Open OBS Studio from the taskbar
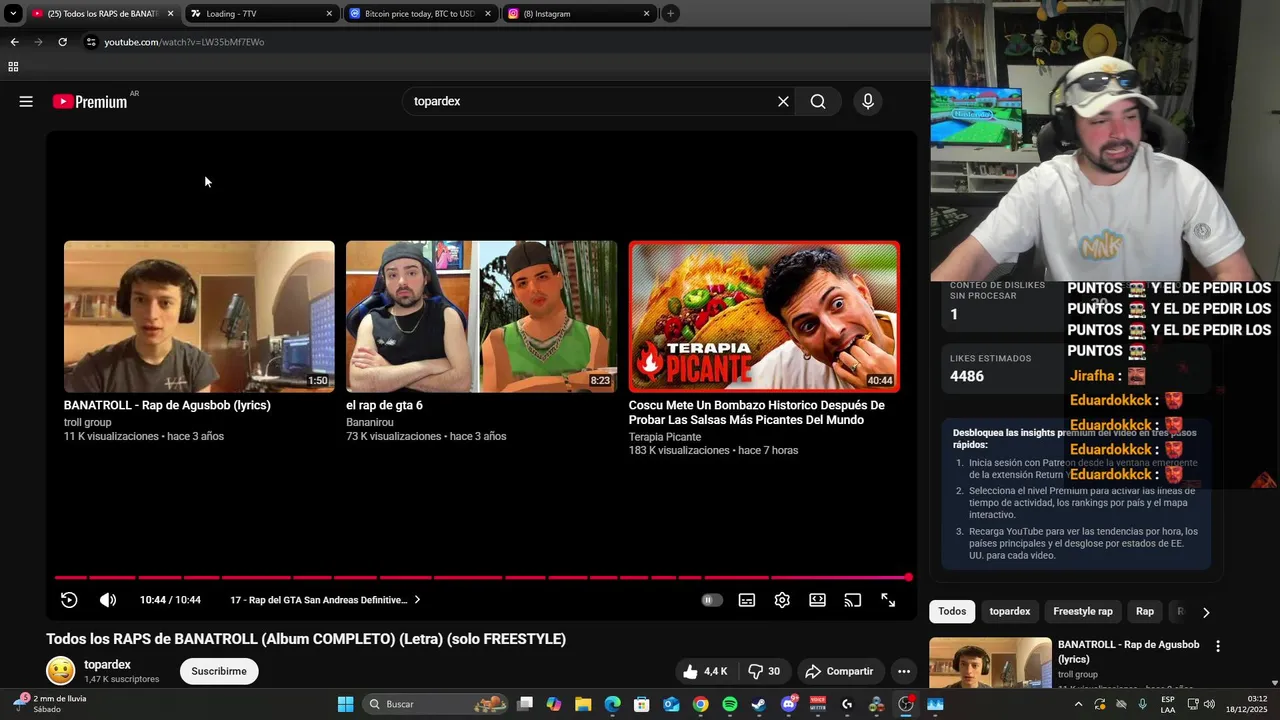 click(905, 704)
